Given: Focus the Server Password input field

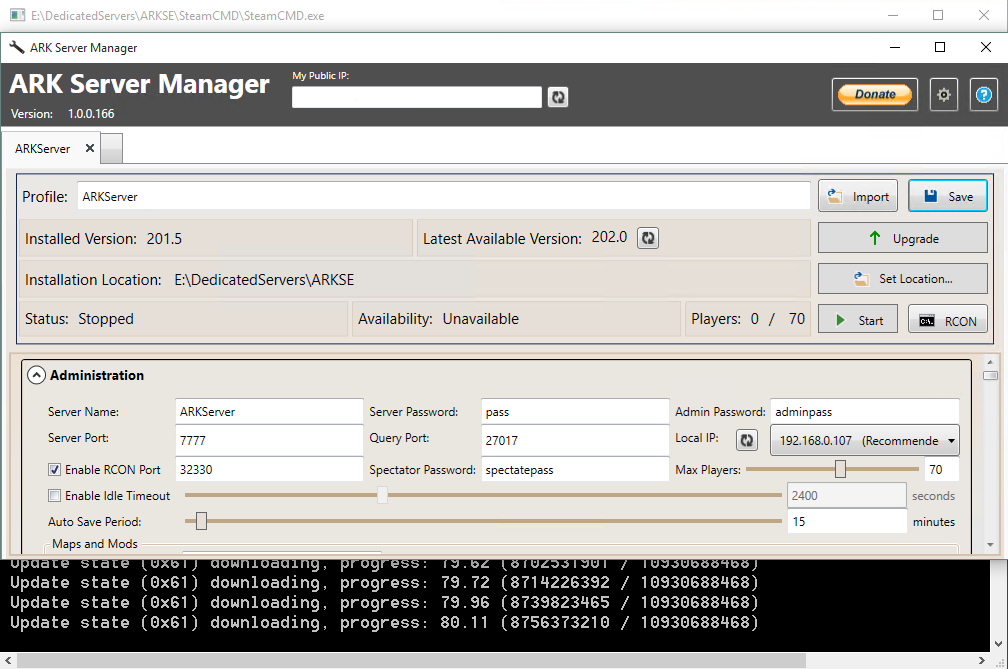Looking at the screenshot, I should click(x=575, y=412).
